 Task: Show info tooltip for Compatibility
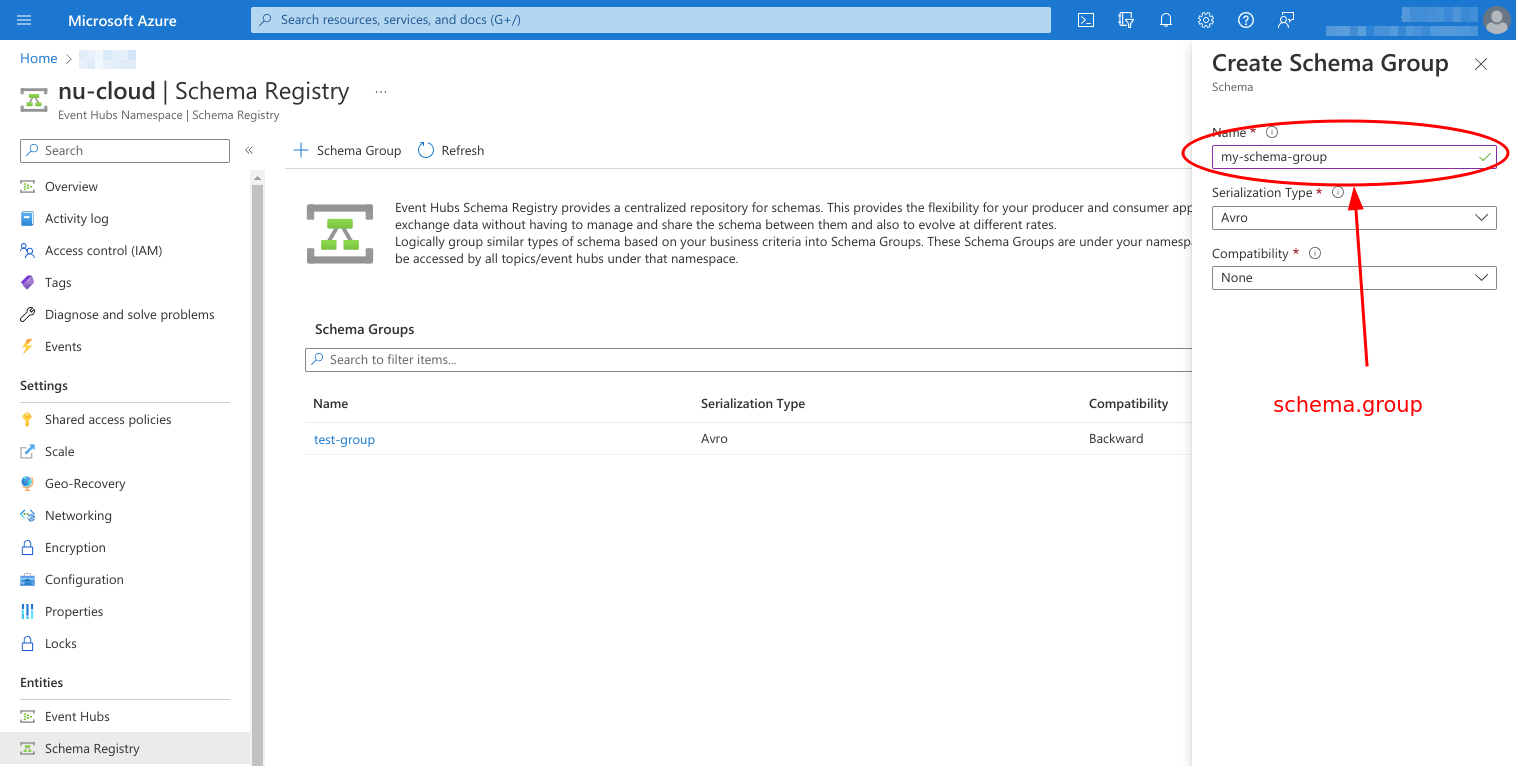(1315, 253)
